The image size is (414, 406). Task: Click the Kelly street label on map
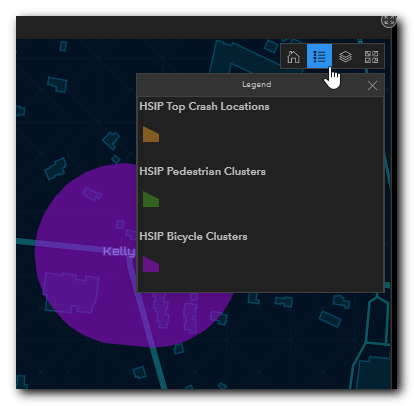tap(119, 251)
